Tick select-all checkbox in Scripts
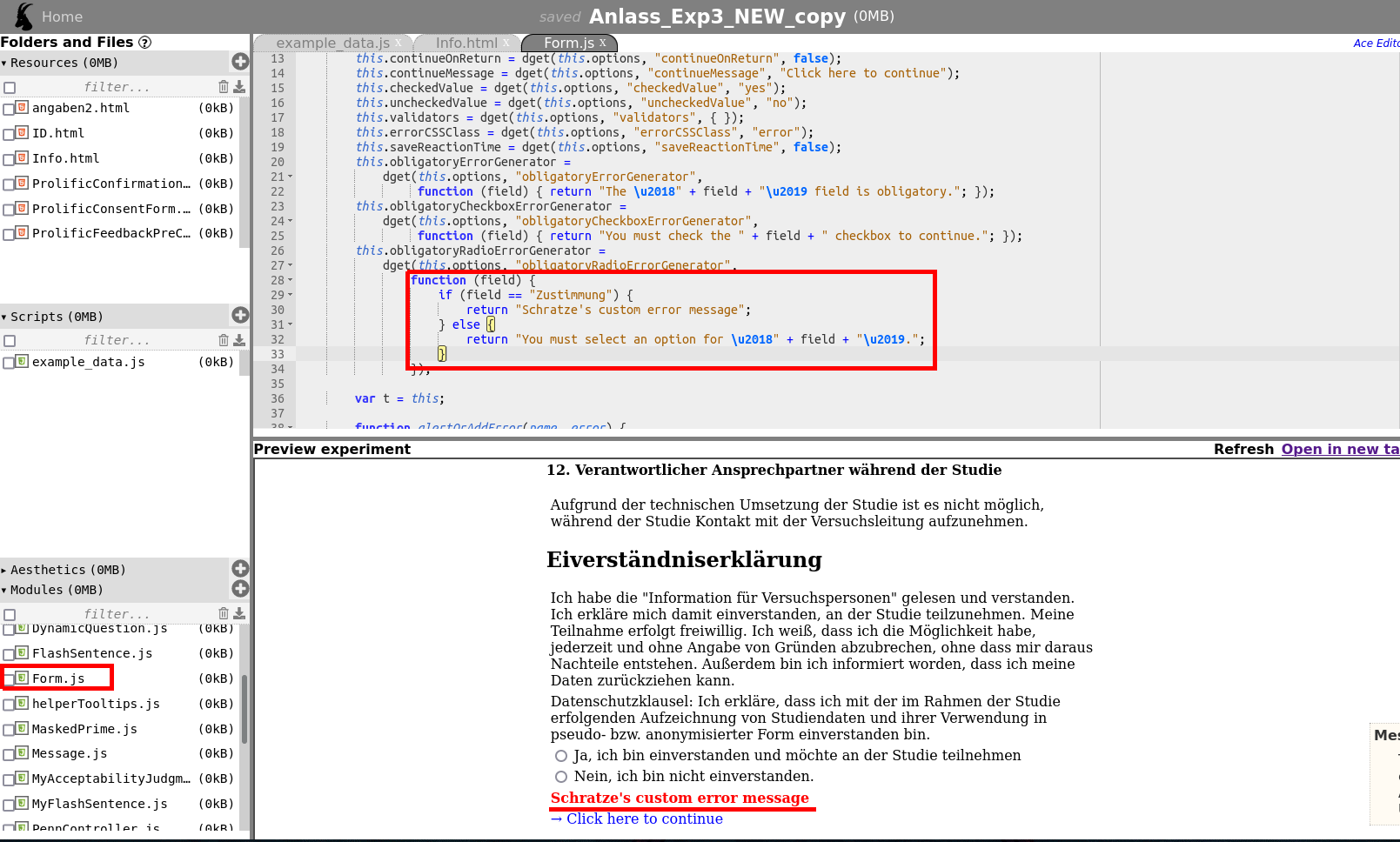The width and height of the screenshot is (1400, 842). [x=10, y=341]
